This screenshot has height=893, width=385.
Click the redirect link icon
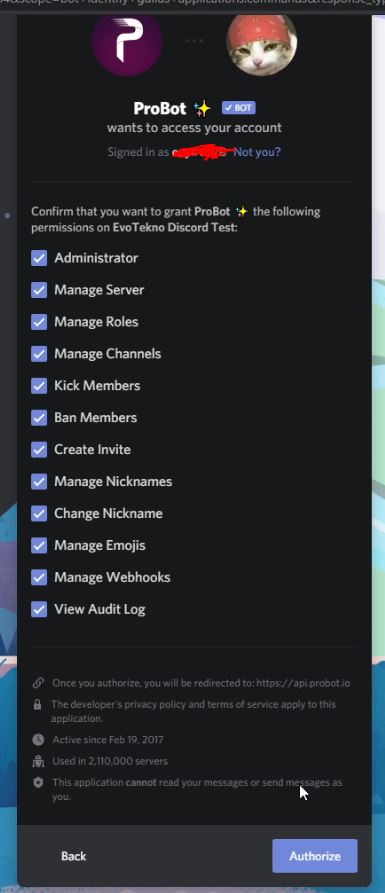click(38, 682)
